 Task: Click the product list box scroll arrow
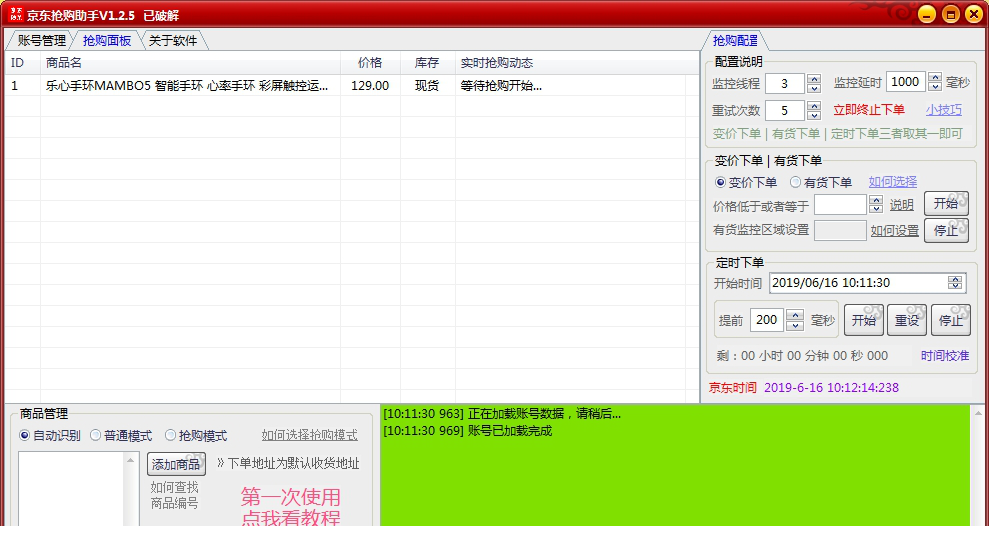pos(131,460)
